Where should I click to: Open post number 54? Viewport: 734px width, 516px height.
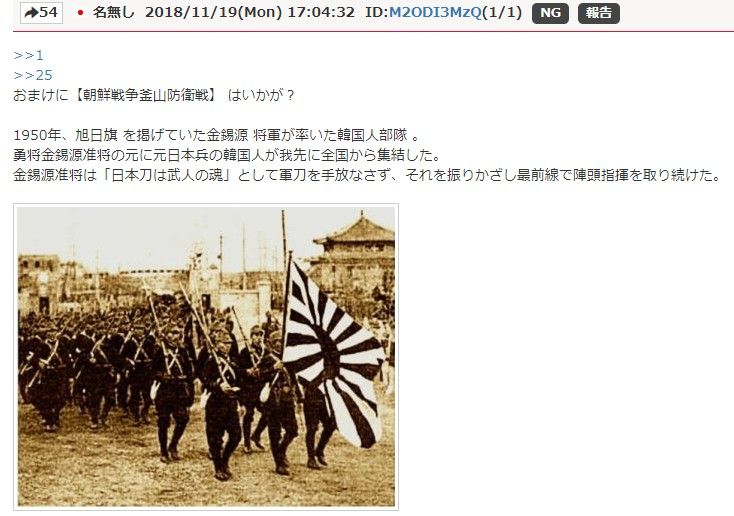(41, 12)
